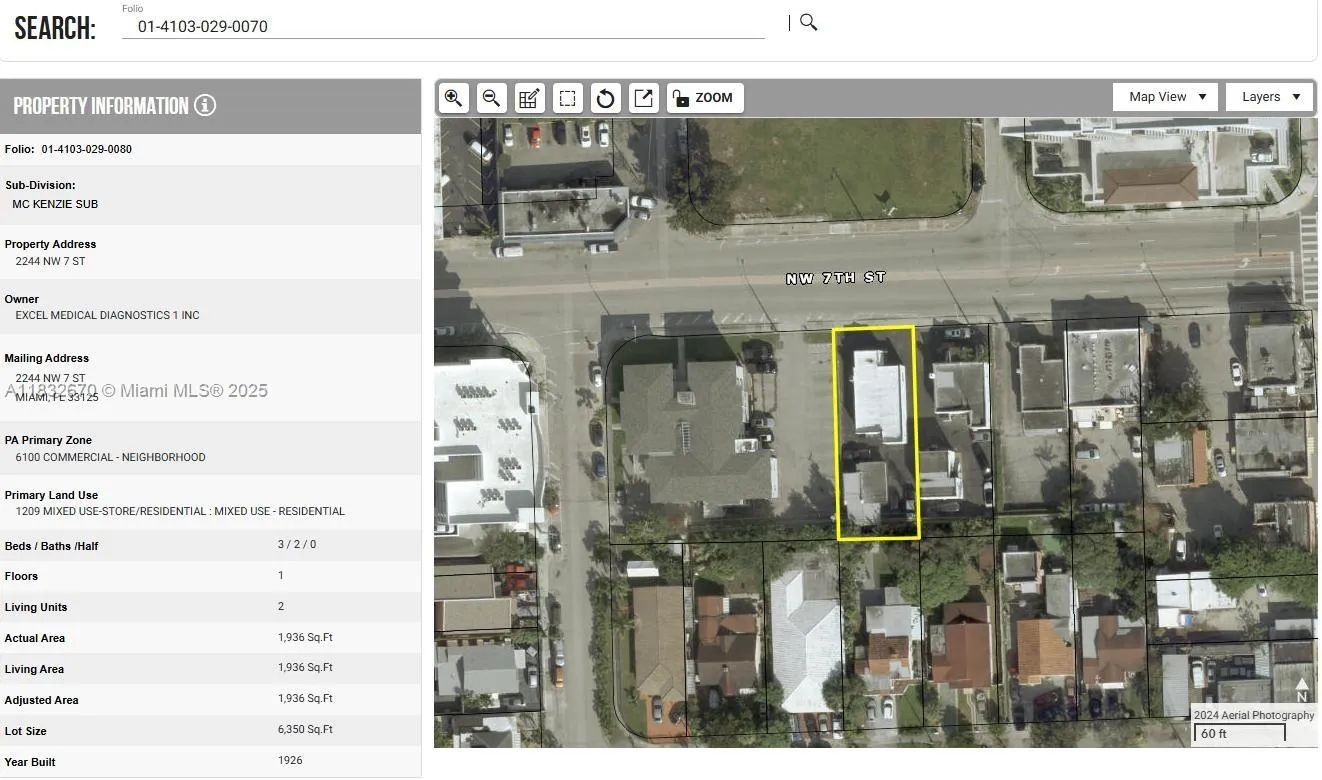The image size is (1322, 780).
Task: Select the Folio number 01-4103-029-0080
Action: (85, 149)
